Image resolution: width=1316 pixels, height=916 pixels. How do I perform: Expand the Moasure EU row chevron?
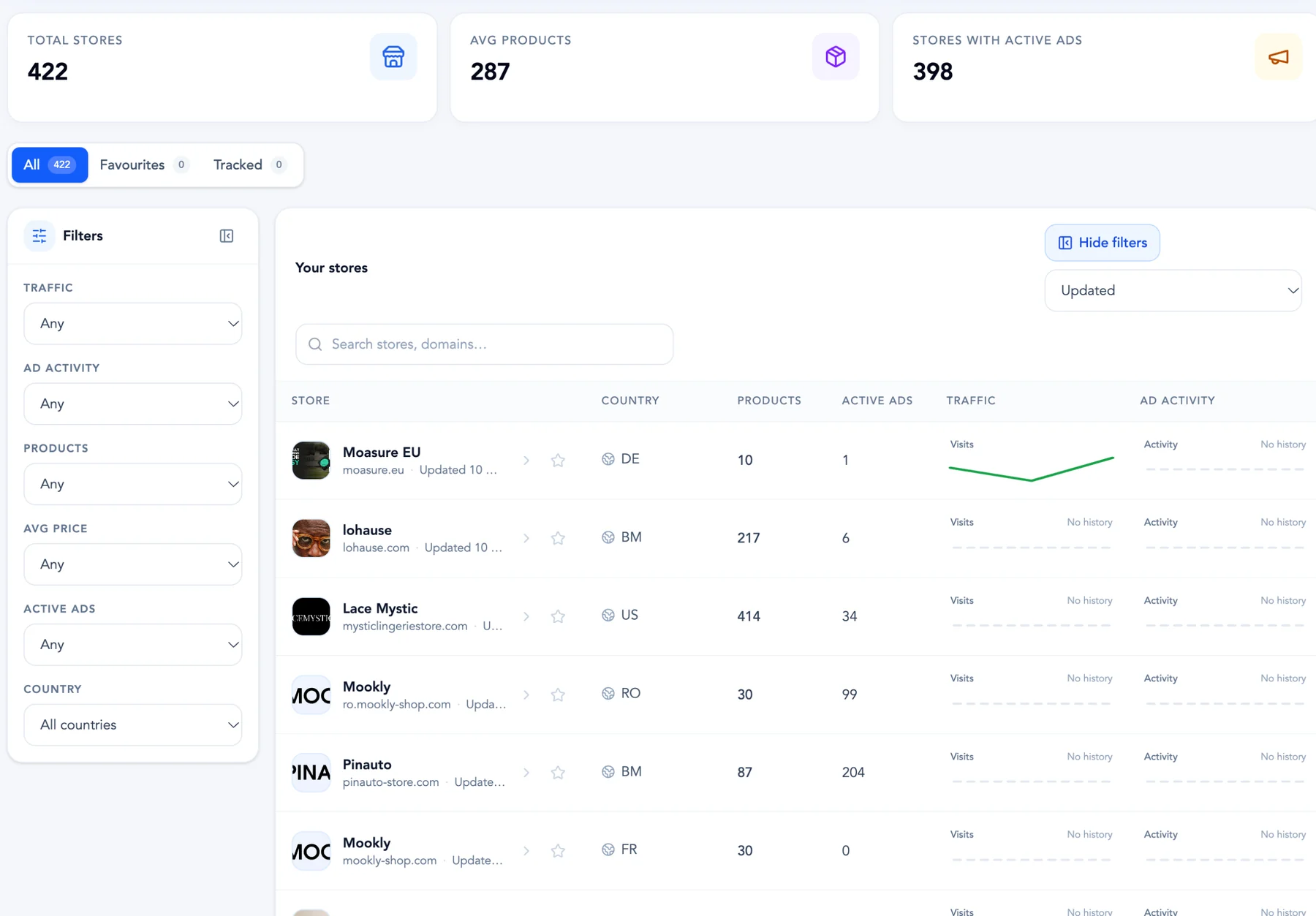coord(526,460)
